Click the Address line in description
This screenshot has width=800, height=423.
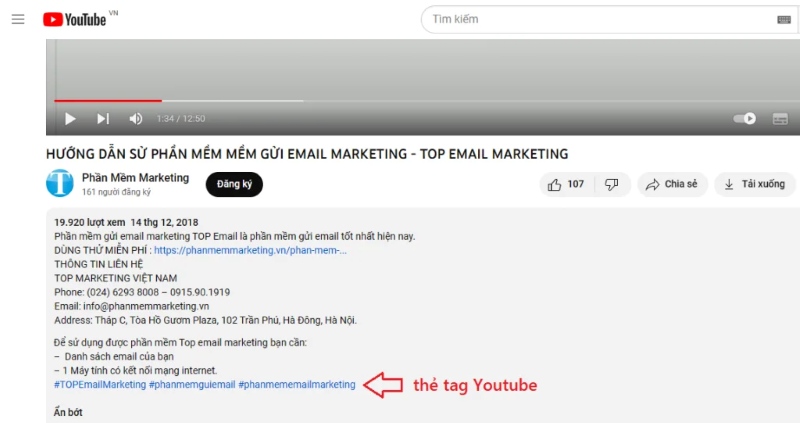click(206, 320)
